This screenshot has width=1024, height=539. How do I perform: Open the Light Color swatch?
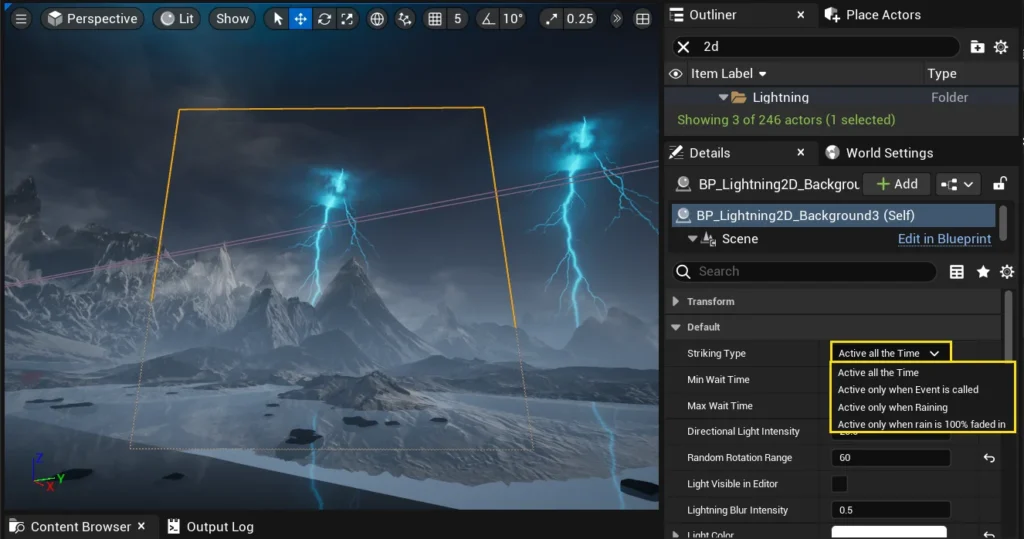[889, 533]
